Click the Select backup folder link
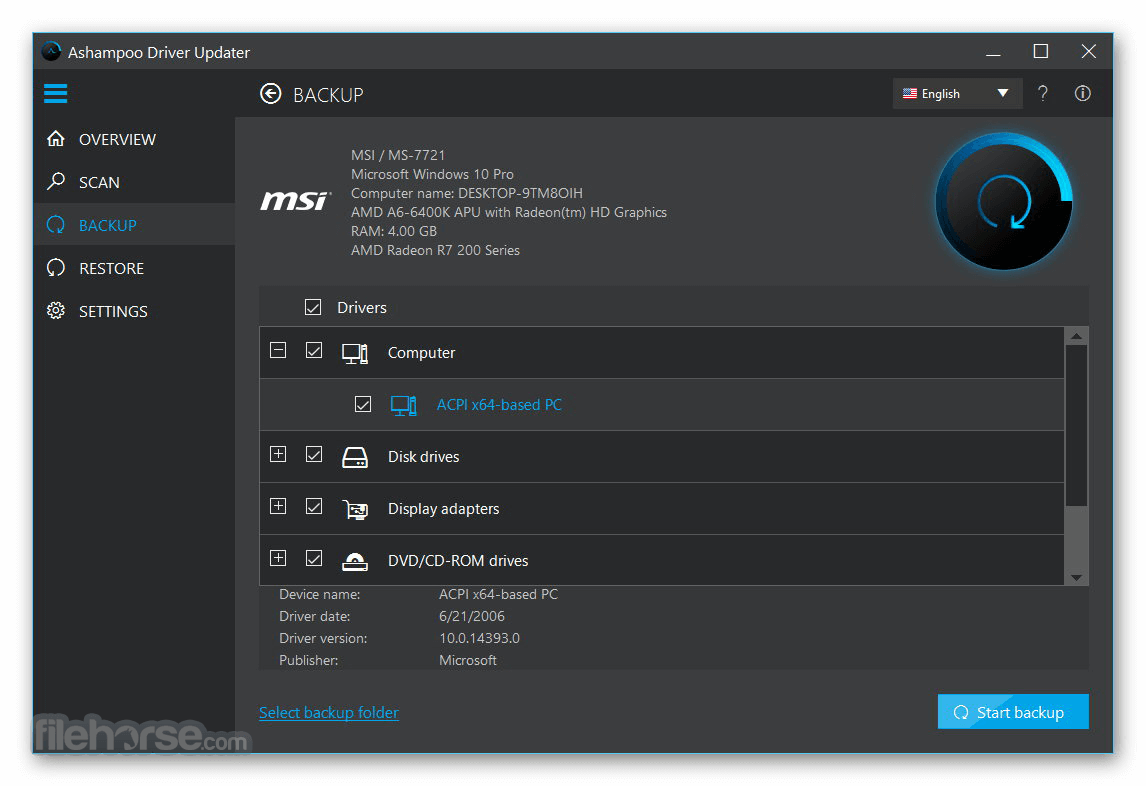This screenshot has width=1146, height=786. tap(329, 712)
